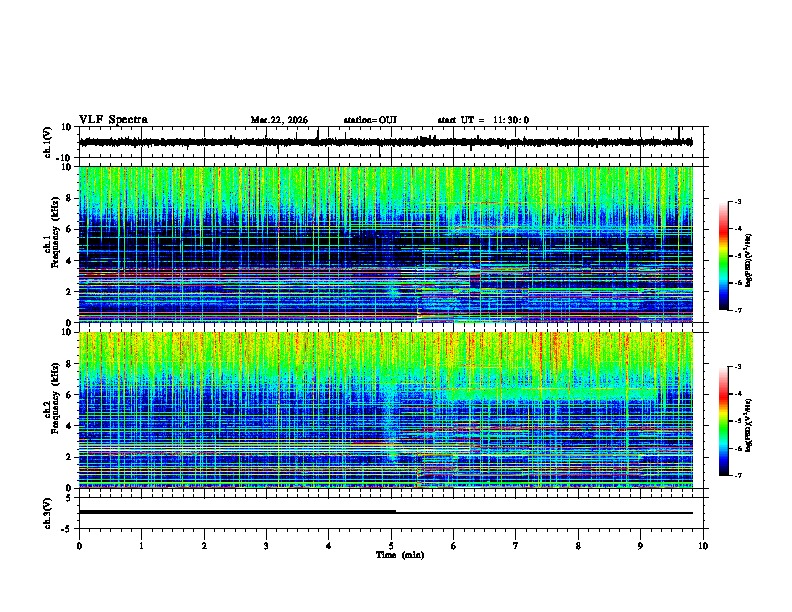Click time axis tick label '7'

coord(516,546)
